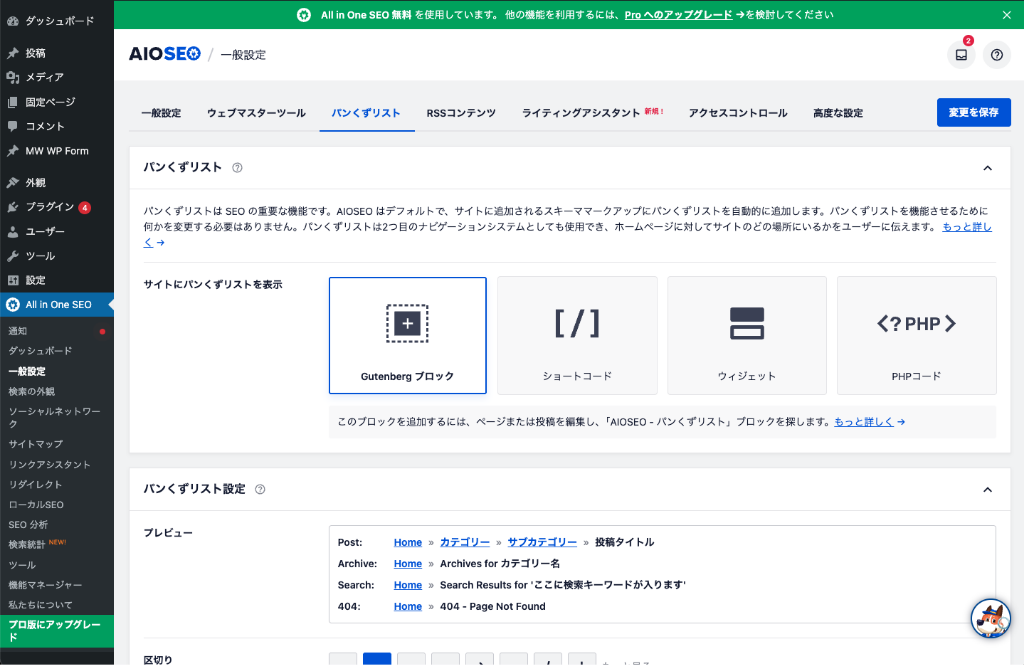
Task: Click Home link in the Archive preview row
Action: (x=408, y=564)
